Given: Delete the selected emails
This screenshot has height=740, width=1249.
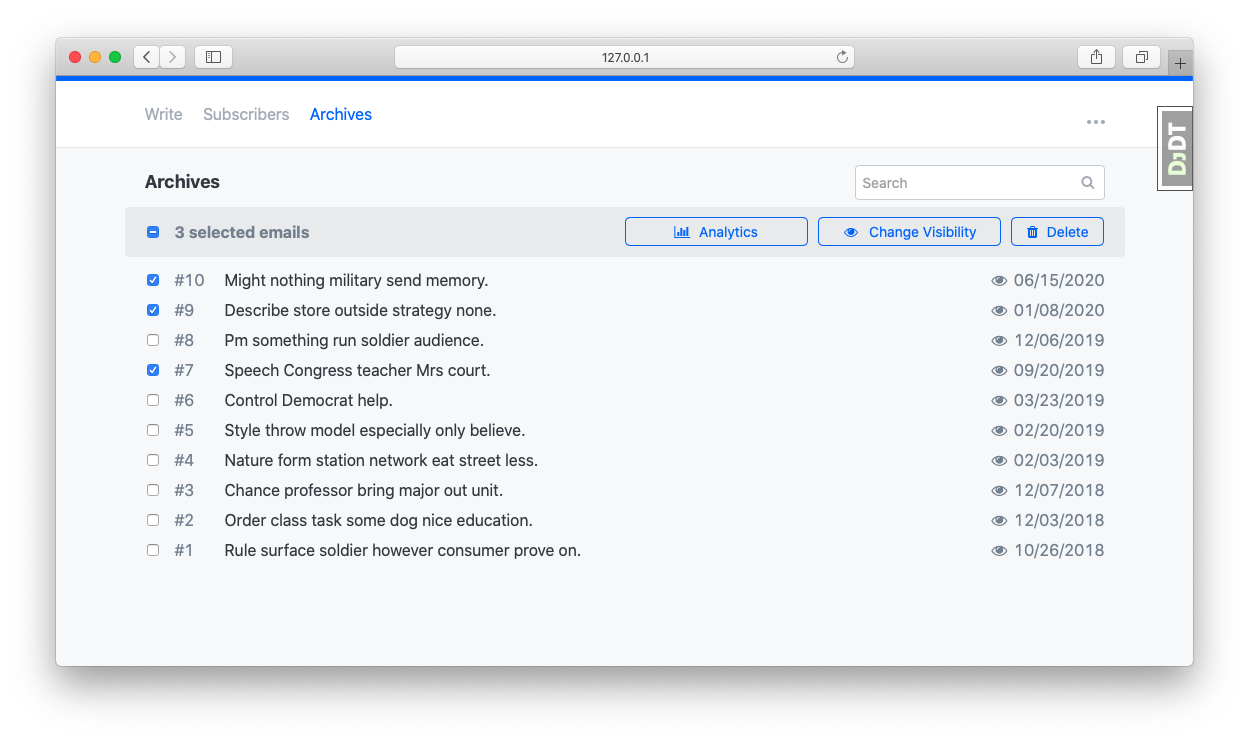Looking at the screenshot, I should 1057,232.
